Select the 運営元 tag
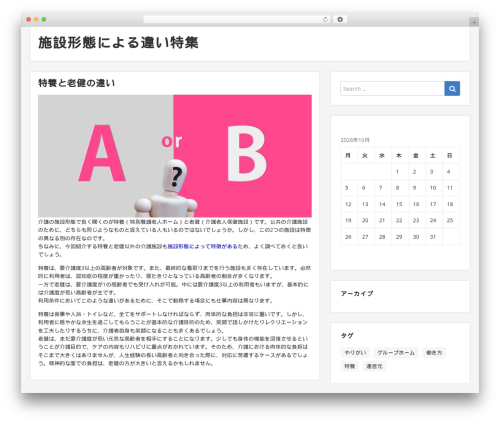Image resolution: width=500 pixels, height=423 pixels. (374, 366)
